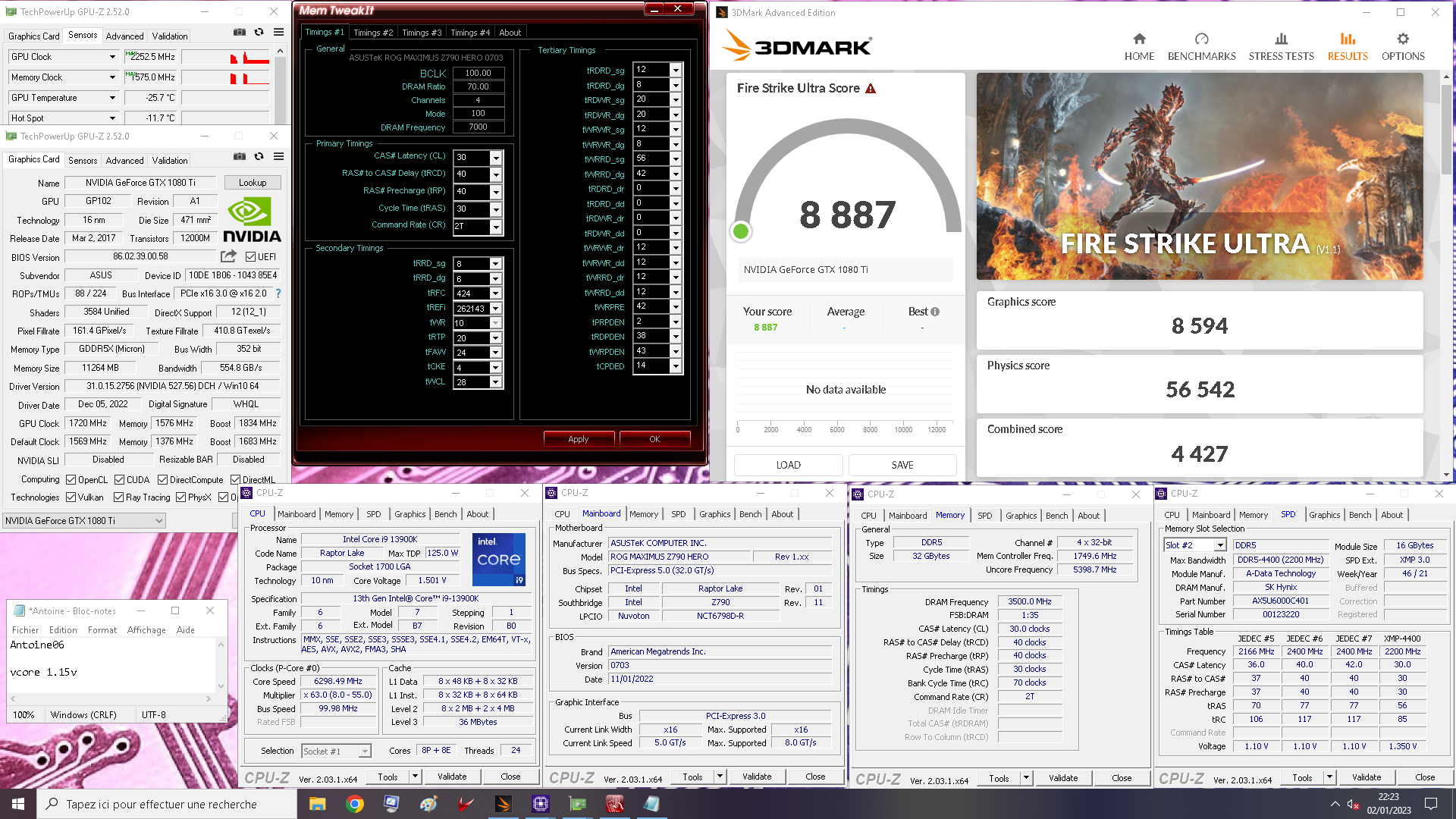Open 3DMark HOME section
Image resolution: width=1456 pixels, height=819 pixels.
tap(1139, 47)
